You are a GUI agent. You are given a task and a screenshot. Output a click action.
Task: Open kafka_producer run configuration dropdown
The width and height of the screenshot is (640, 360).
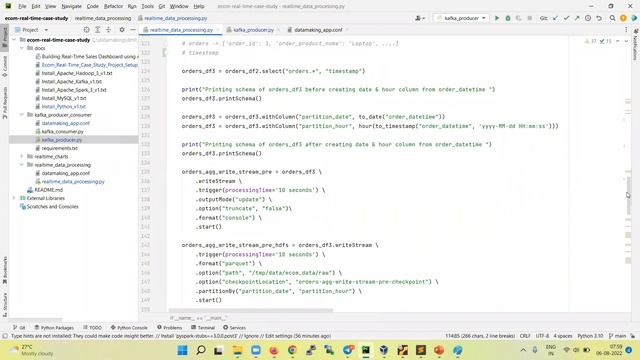461,18
